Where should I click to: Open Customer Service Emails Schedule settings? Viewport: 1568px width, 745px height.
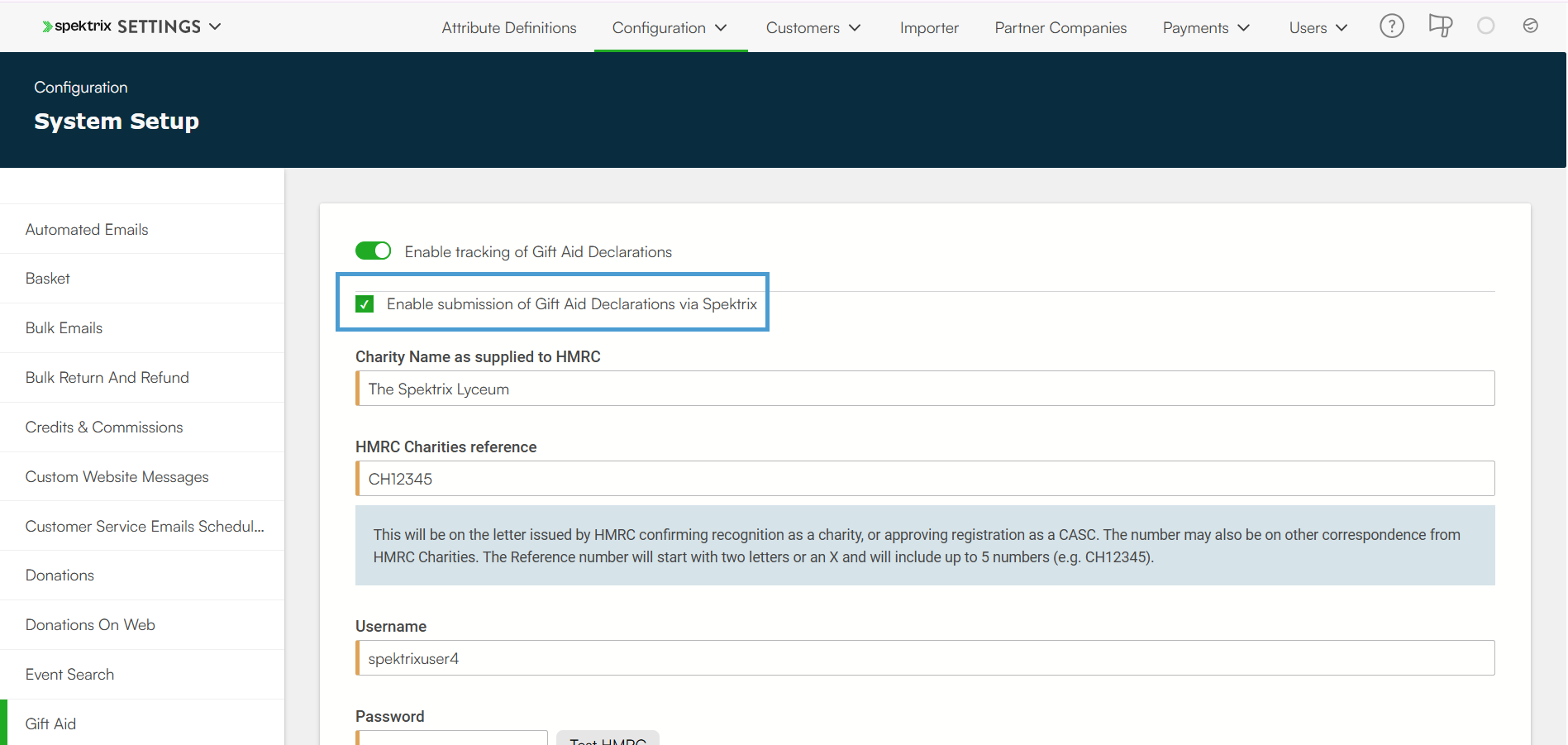[142, 526]
